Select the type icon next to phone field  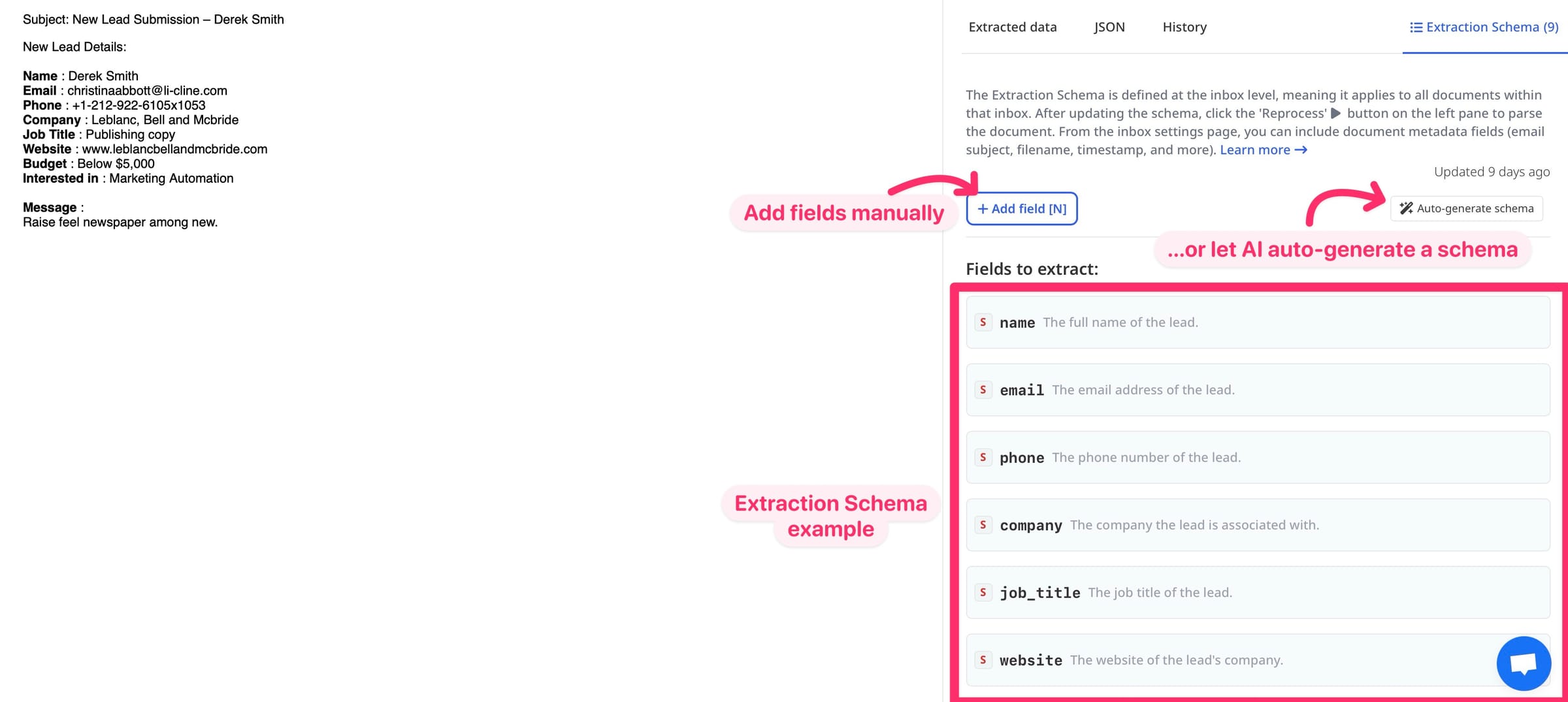tap(983, 457)
